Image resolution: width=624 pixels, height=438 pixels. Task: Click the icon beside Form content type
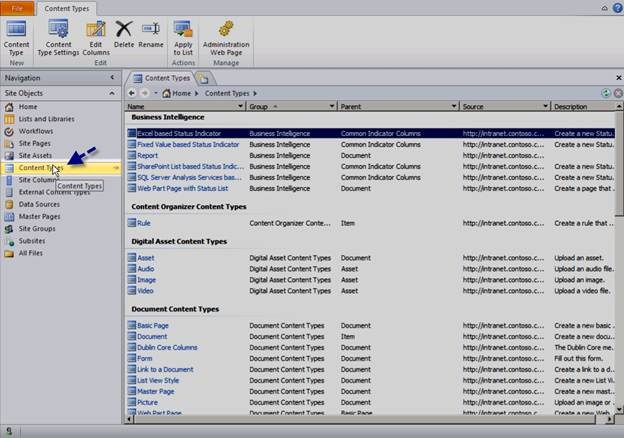pyautogui.click(x=132, y=358)
